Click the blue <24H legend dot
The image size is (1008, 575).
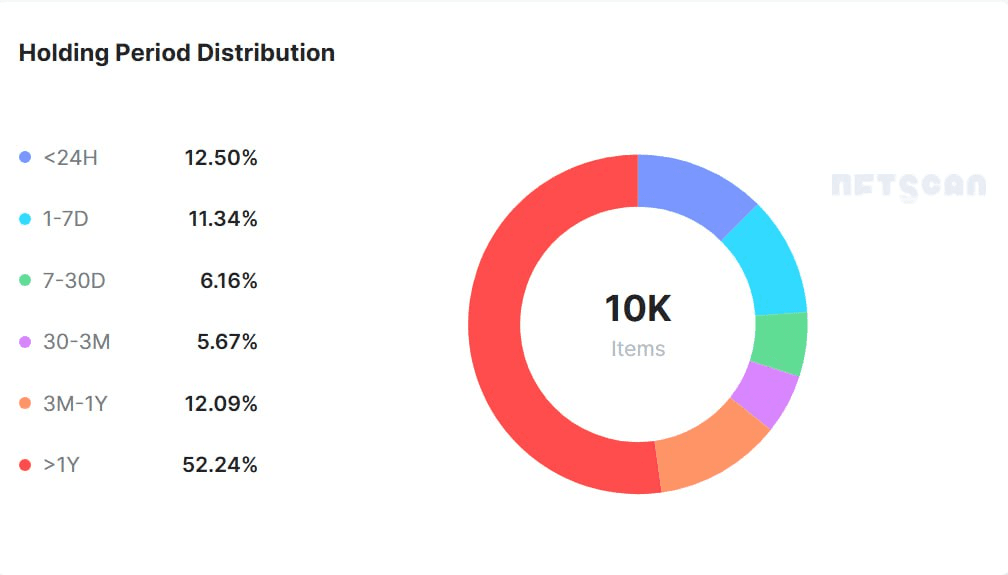(25, 157)
